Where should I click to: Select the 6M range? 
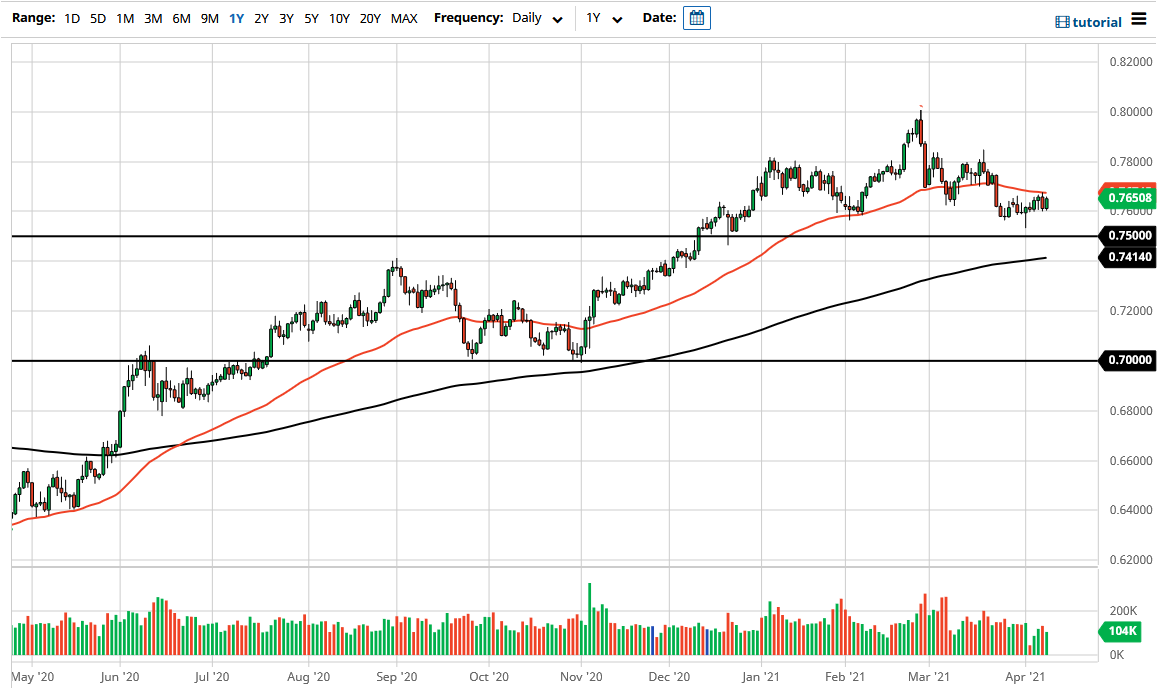[x=180, y=18]
